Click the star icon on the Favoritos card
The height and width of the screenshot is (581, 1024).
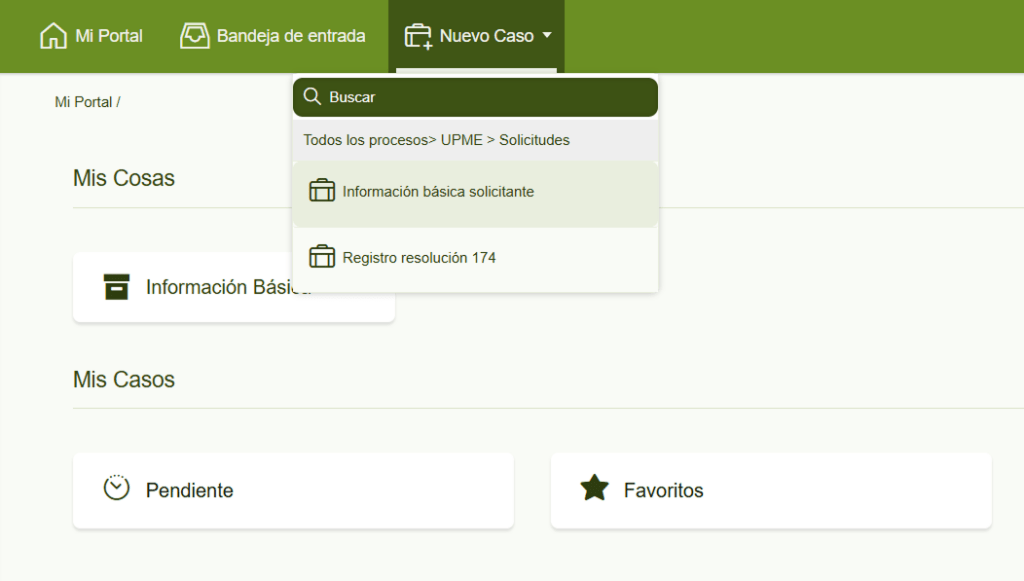[x=595, y=489]
